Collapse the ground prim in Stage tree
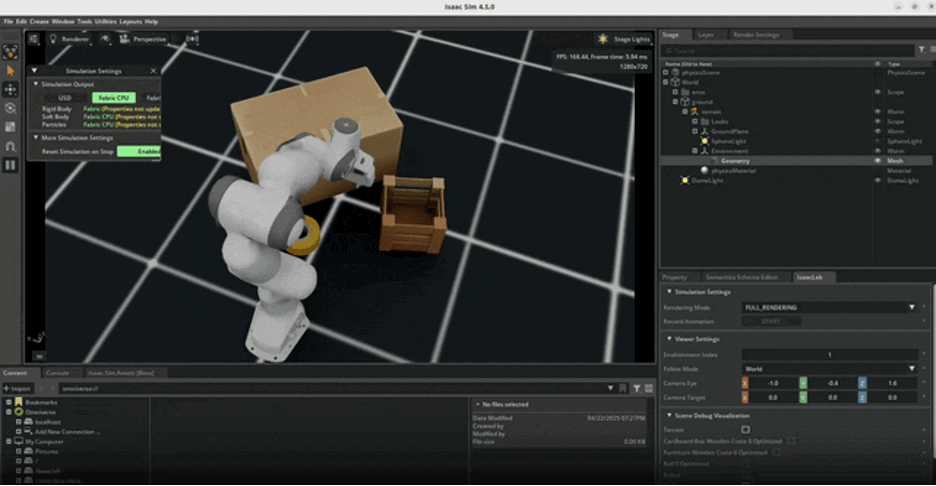 point(676,101)
